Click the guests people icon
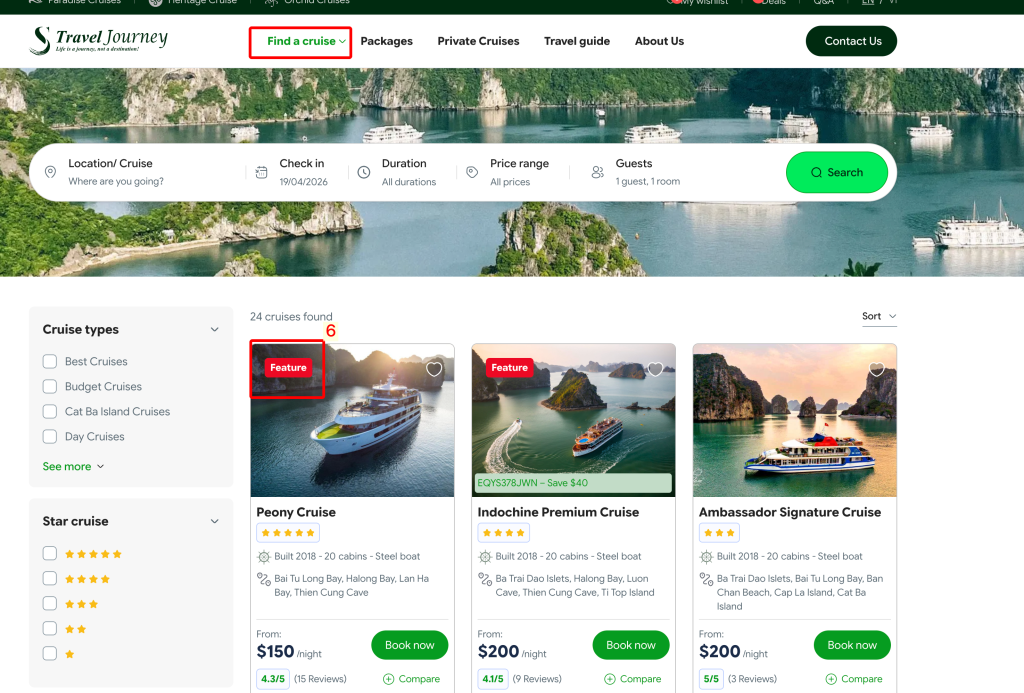 tap(598, 172)
